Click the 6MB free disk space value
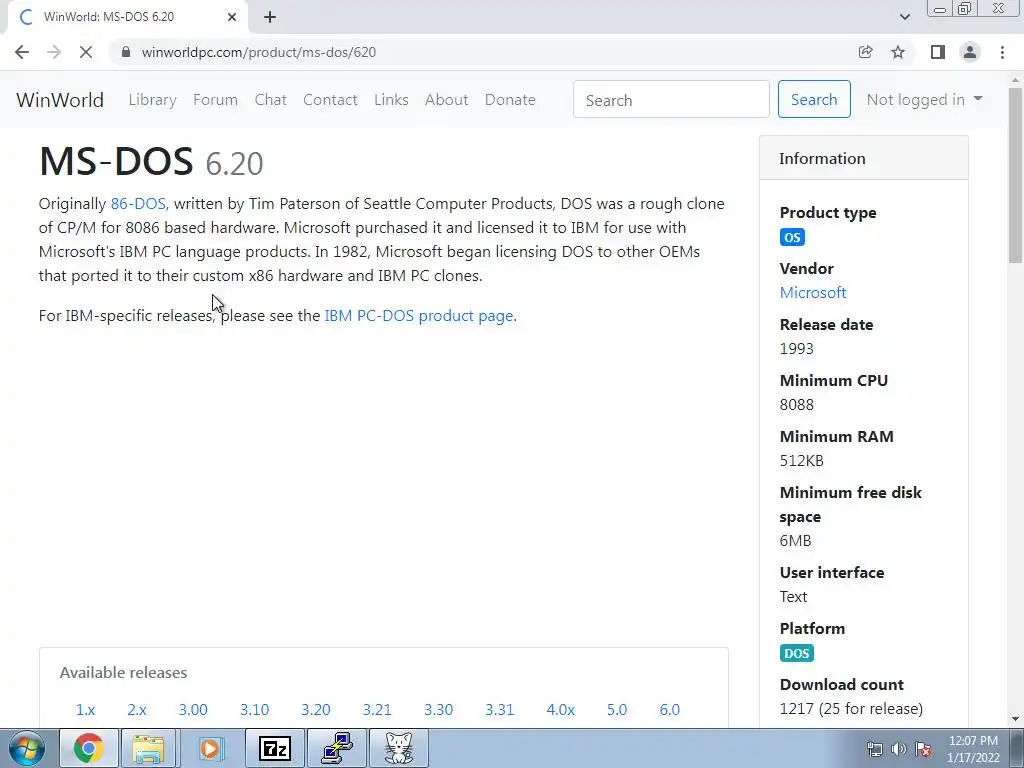The image size is (1024, 768). click(795, 541)
